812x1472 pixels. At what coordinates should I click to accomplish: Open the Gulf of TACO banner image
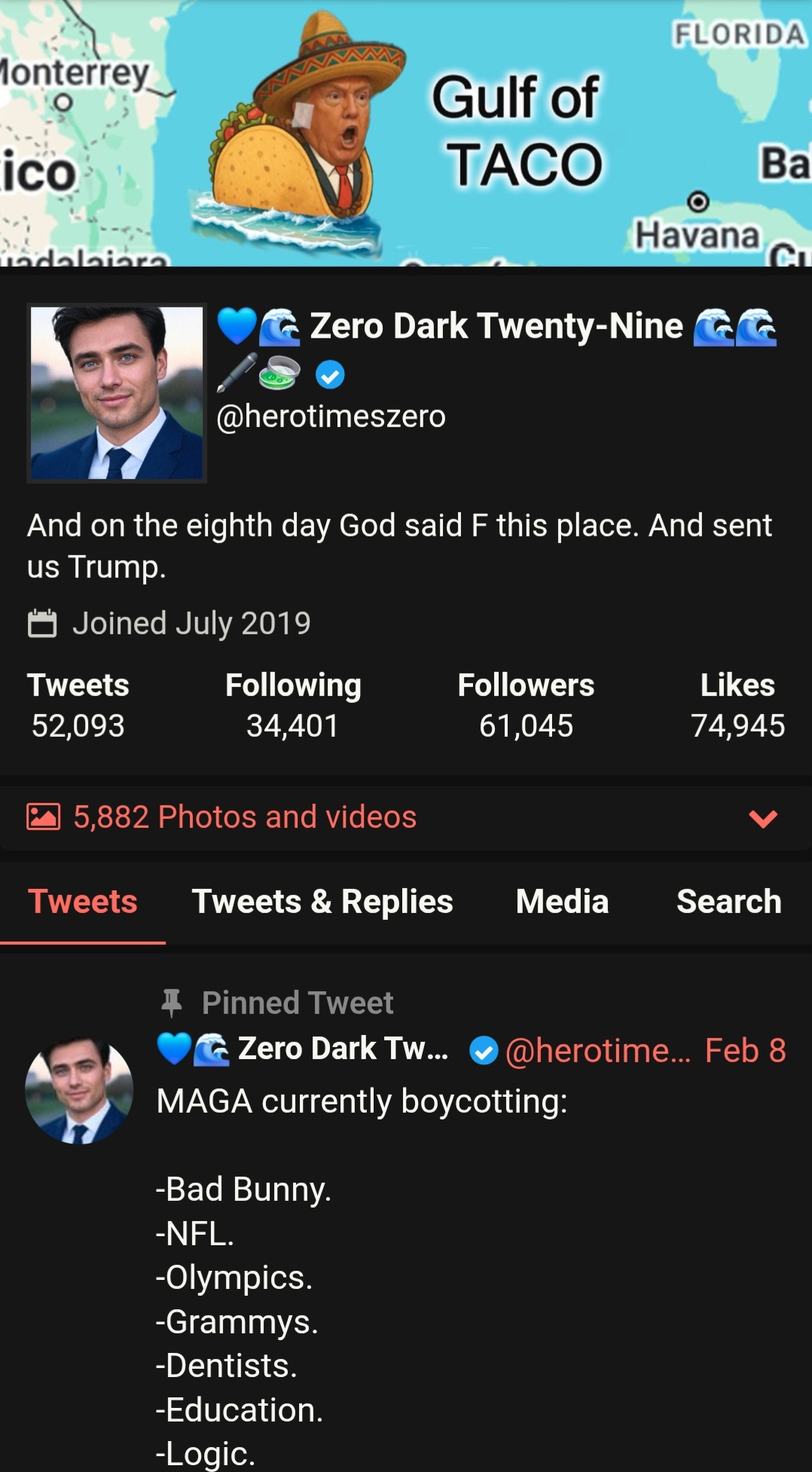[406, 133]
